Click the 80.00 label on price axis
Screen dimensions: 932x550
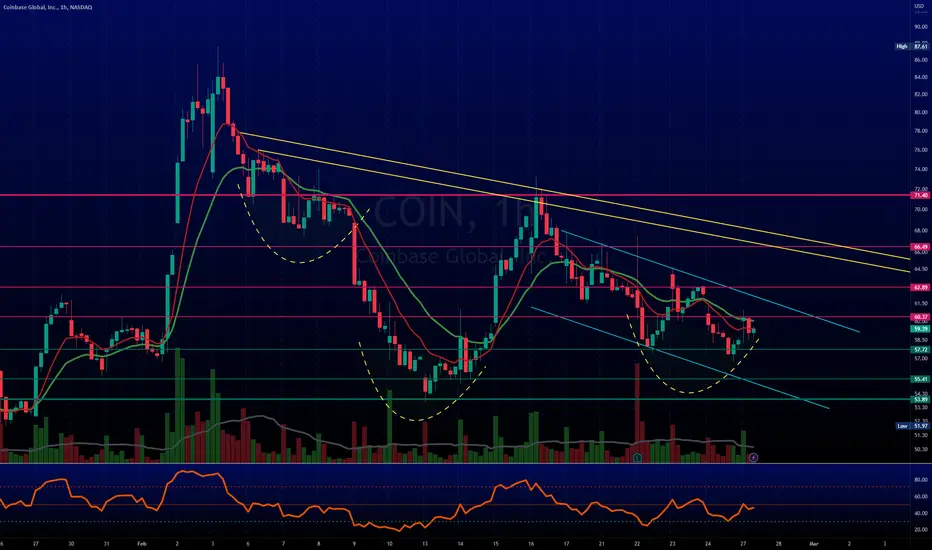921,112
